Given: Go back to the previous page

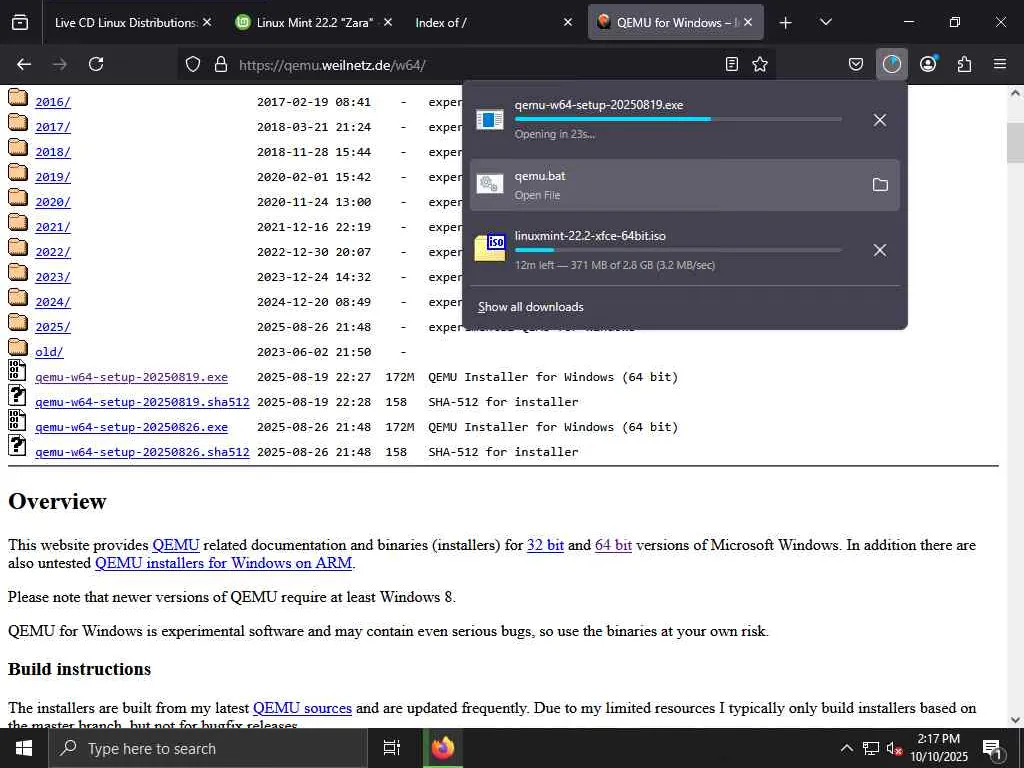Looking at the screenshot, I should [x=24, y=64].
